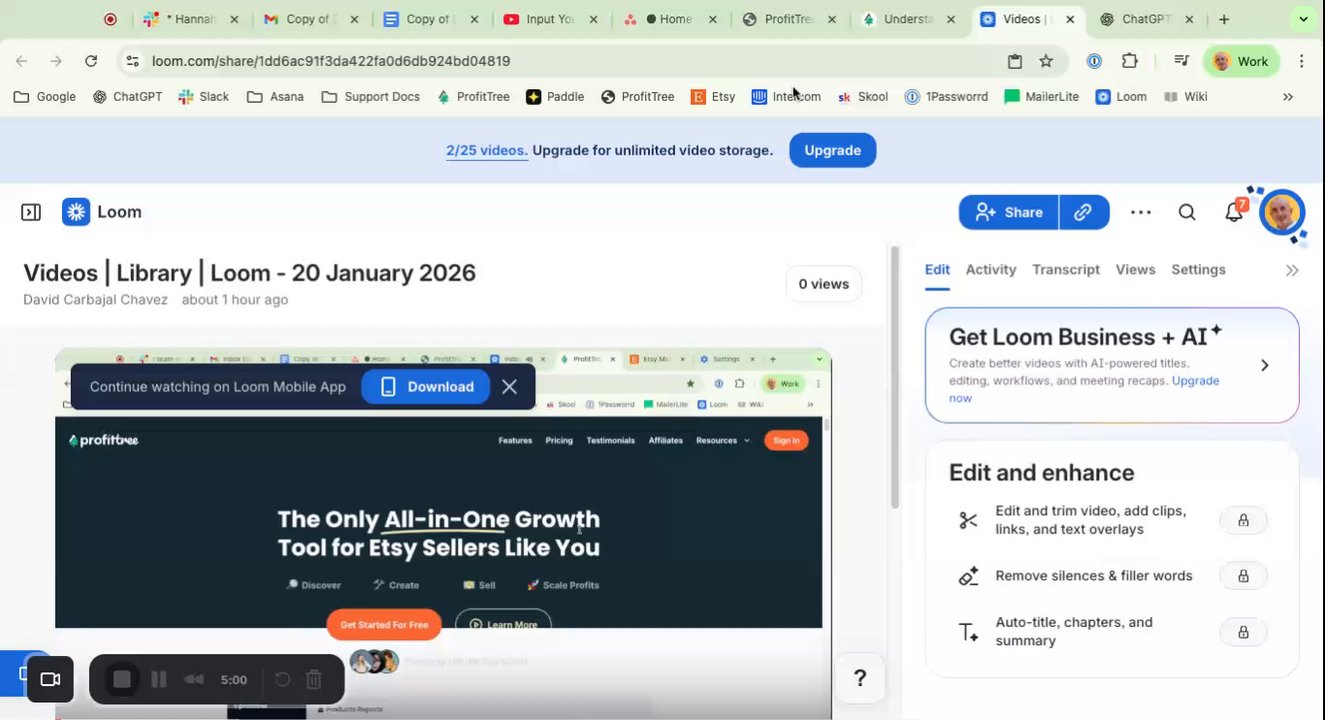Click the camera icon on recorder control
1325x720 pixels.
(x=50, y=680)
